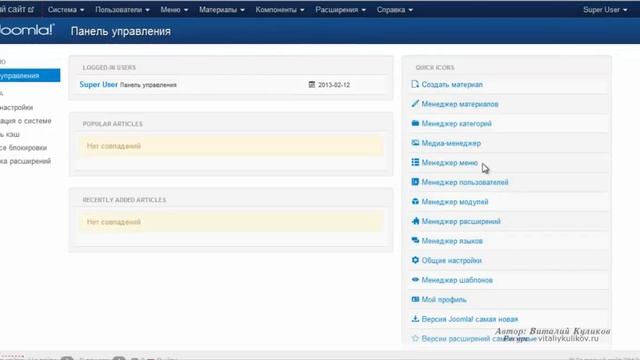Screen dimensions: 640x360
Task: Select the sidebar item ending in блокировки
Action: (x=24, y=148)
